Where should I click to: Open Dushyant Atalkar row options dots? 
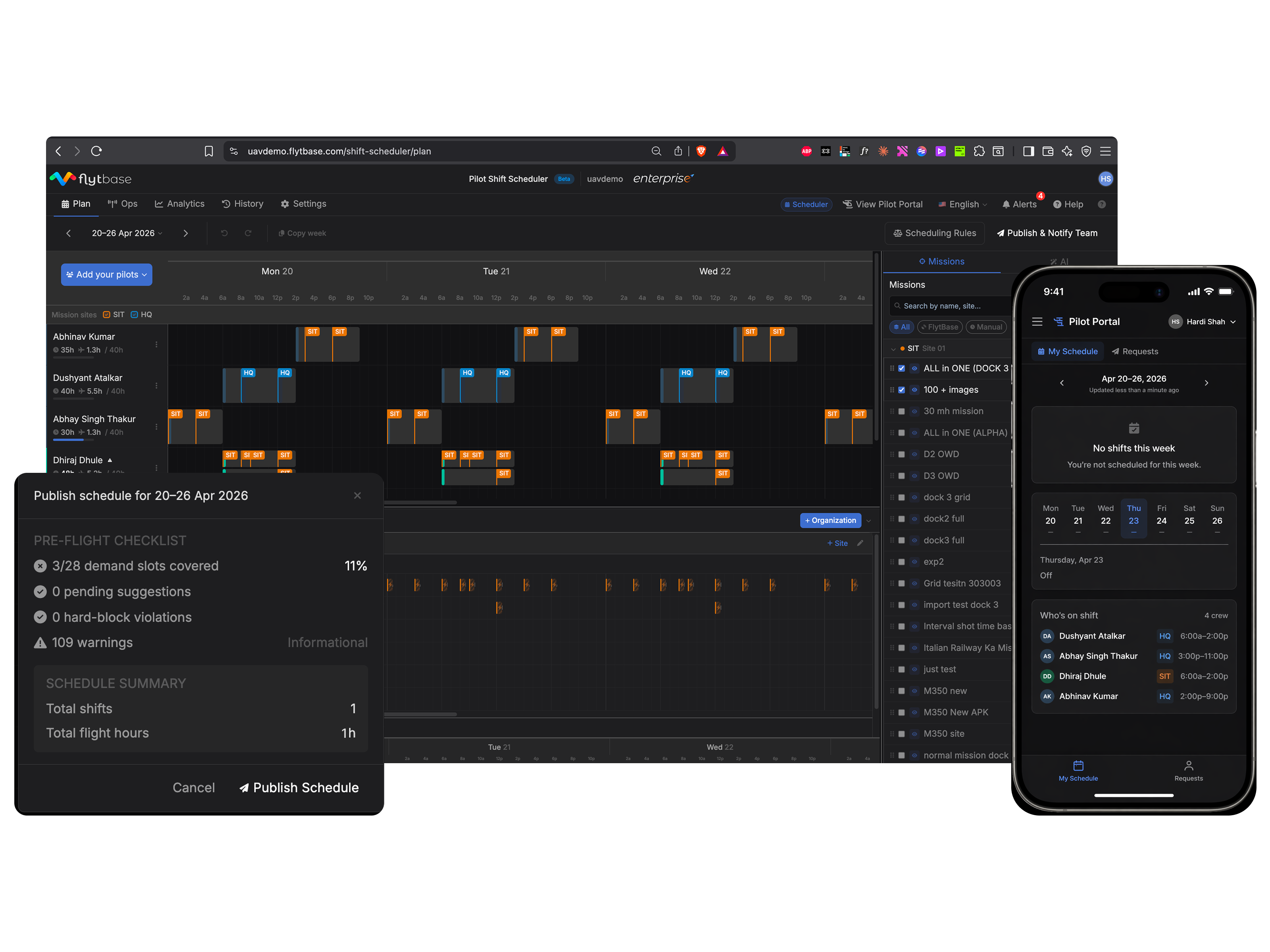point(156,386)
